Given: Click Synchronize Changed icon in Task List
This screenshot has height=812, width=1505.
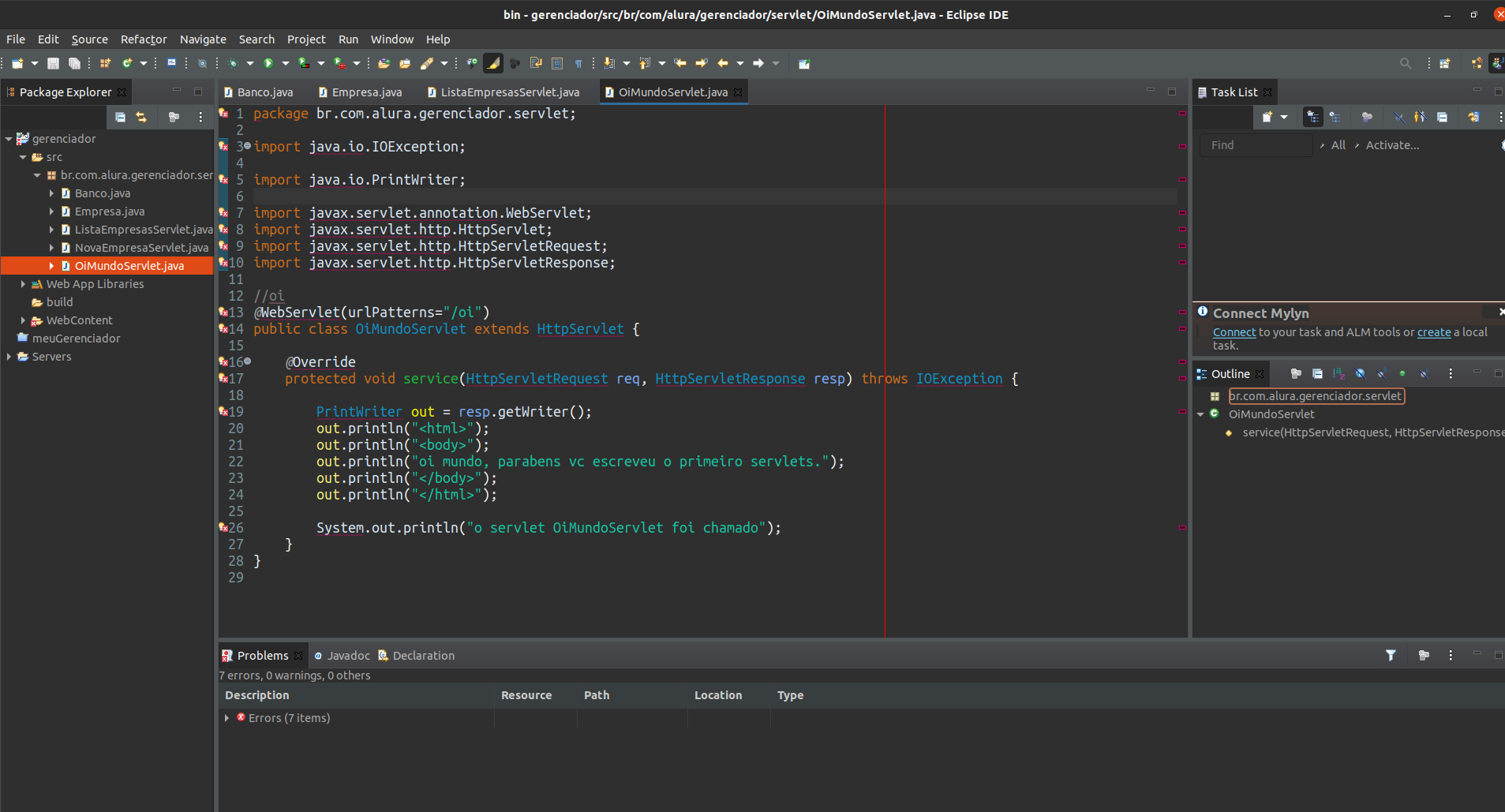Looking at the screenshot, I should tap(1473, 117).
